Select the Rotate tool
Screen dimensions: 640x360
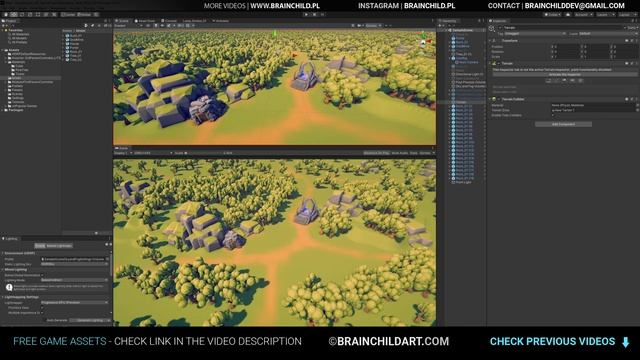(22, 15)
